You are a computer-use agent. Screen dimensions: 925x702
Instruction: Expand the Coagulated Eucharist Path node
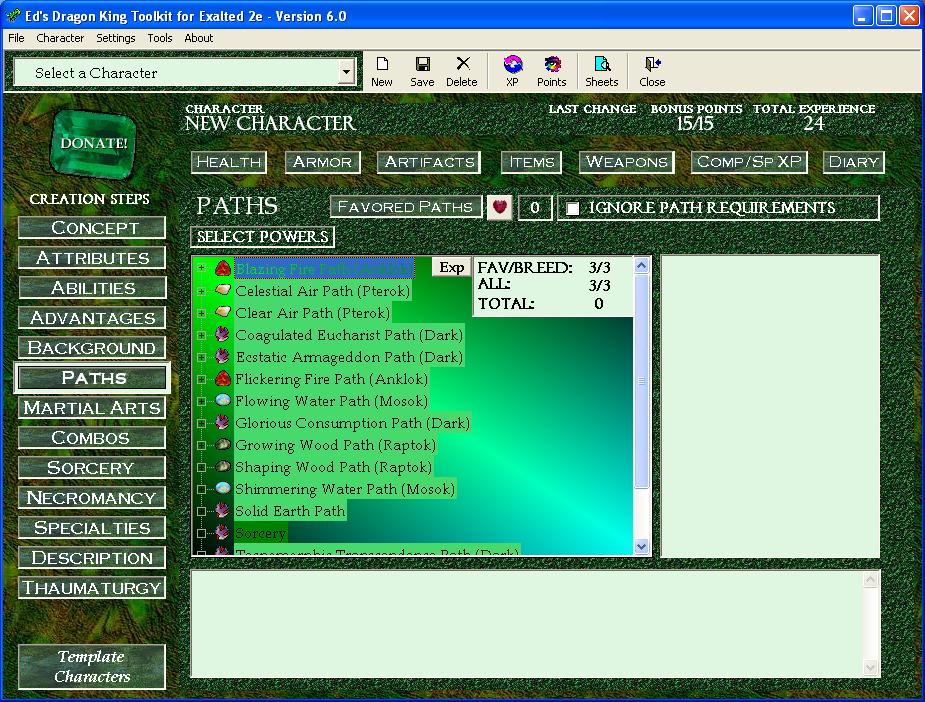[201, 335]
